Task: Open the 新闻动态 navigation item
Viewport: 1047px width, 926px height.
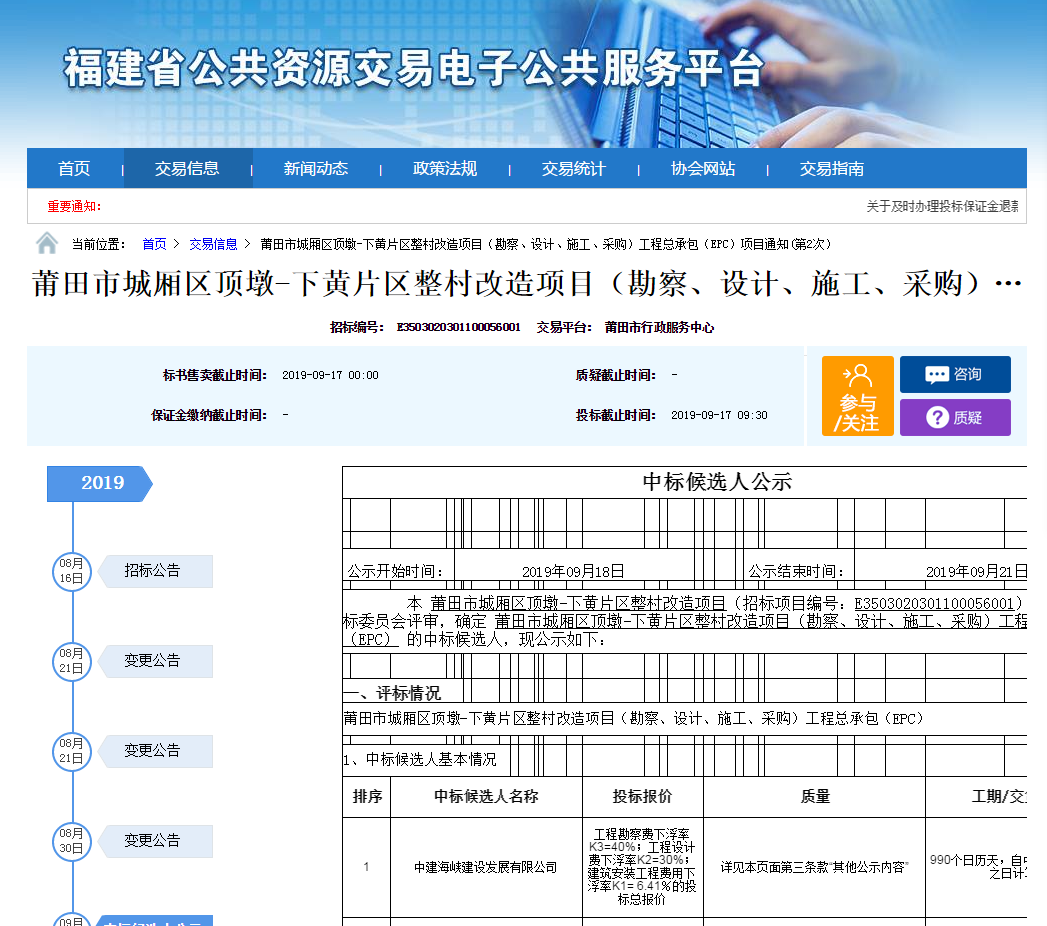Action: (x=316, y=168)
